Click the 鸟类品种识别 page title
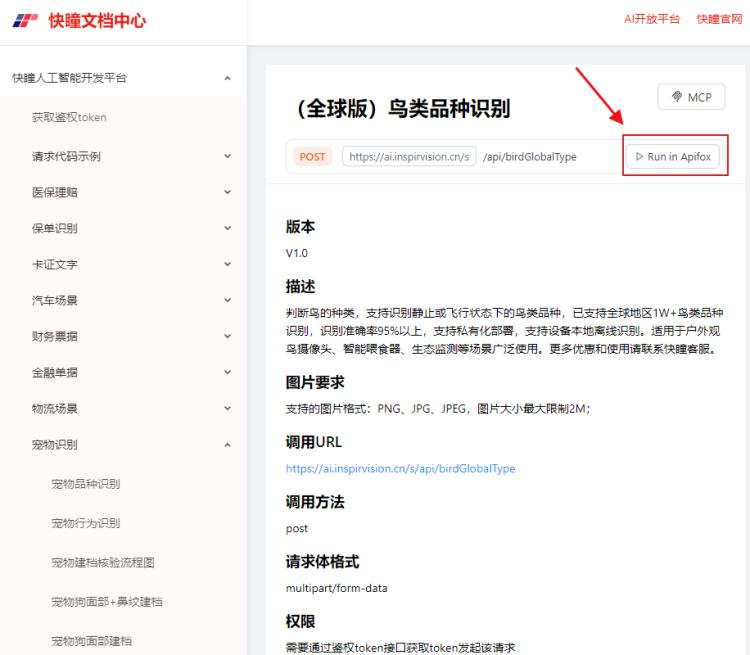Viewport: 750px width, 655px height. pyautogui.click(x=403, y=108)
